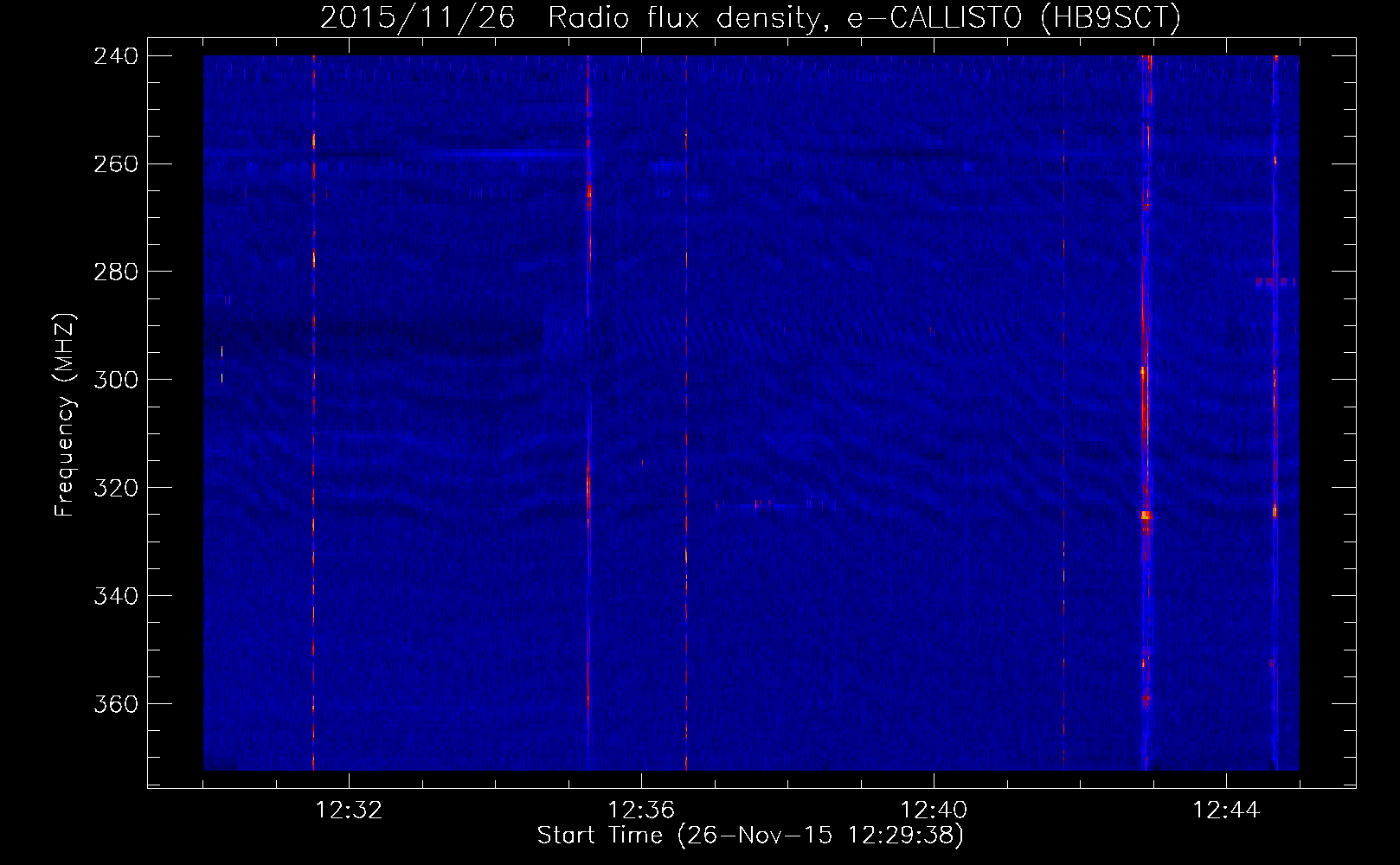Select the 320 frequency tick label
The width and height of the screenshot is (1400, 865).
(116, 488)
